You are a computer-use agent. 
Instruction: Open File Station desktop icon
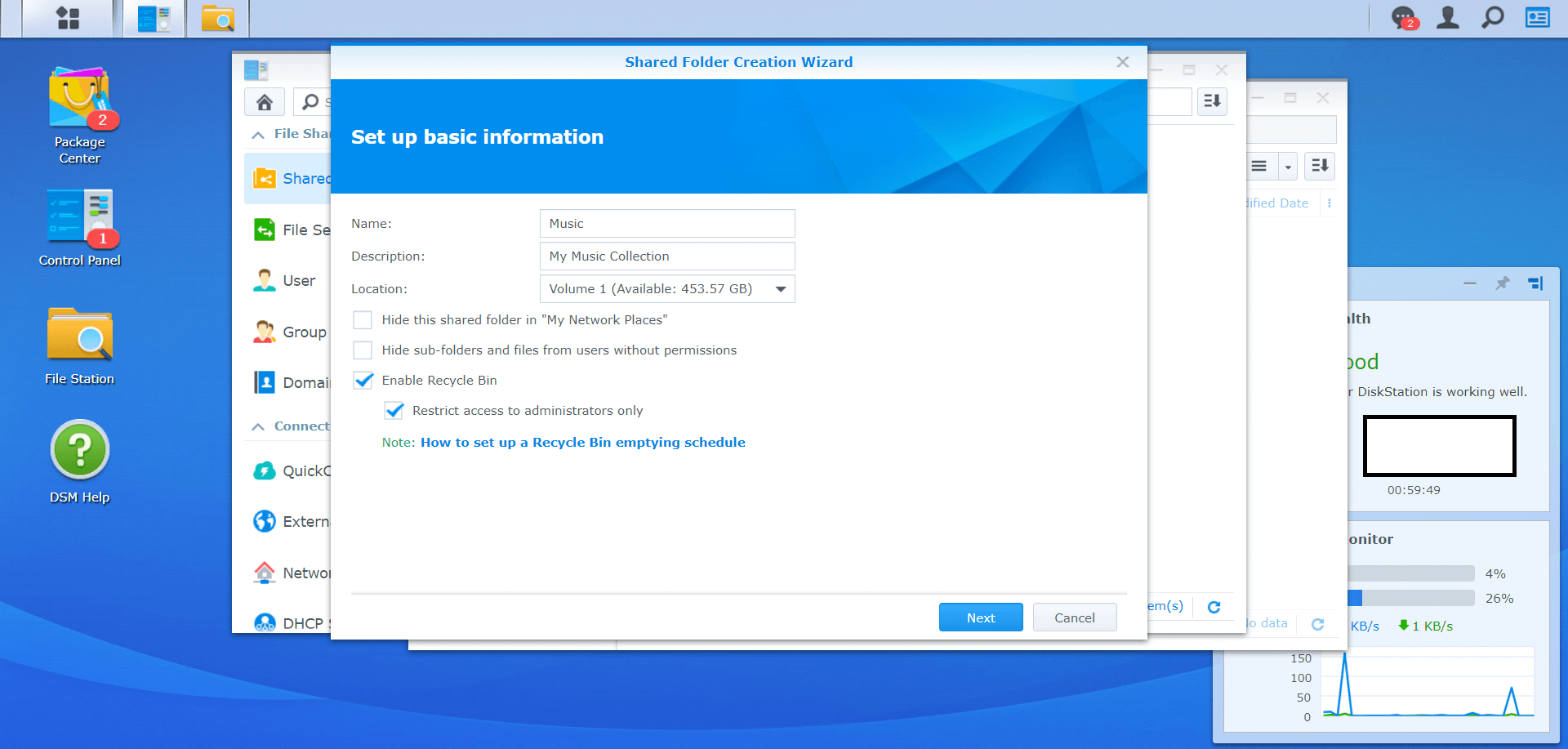click(79, 346)
